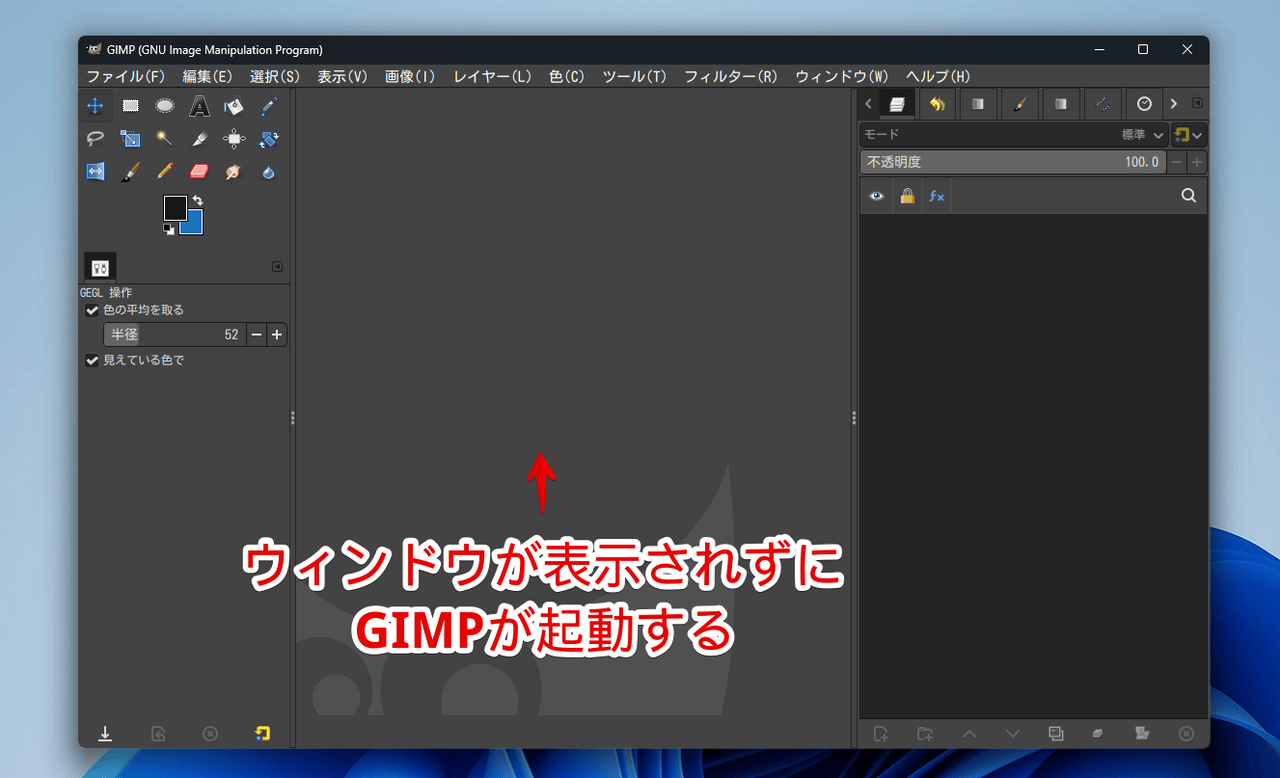Swap foreground and background colors
Screen dimensions: 1280x778
pyautogui.click(x=197, y=201)
